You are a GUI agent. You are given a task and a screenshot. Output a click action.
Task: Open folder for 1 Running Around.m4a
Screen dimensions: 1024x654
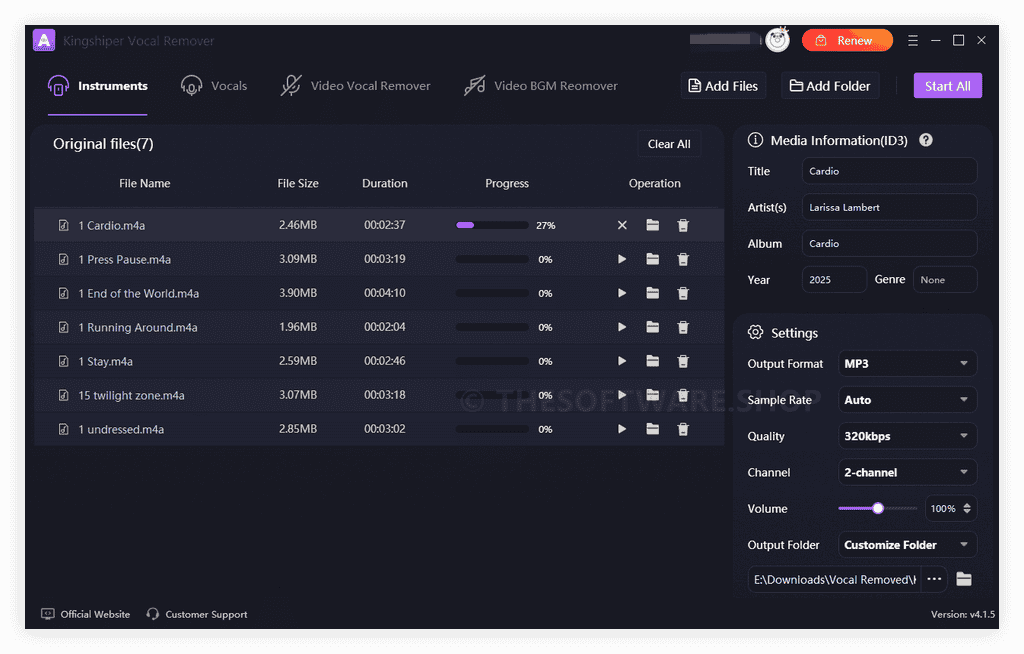click(652, 327)
